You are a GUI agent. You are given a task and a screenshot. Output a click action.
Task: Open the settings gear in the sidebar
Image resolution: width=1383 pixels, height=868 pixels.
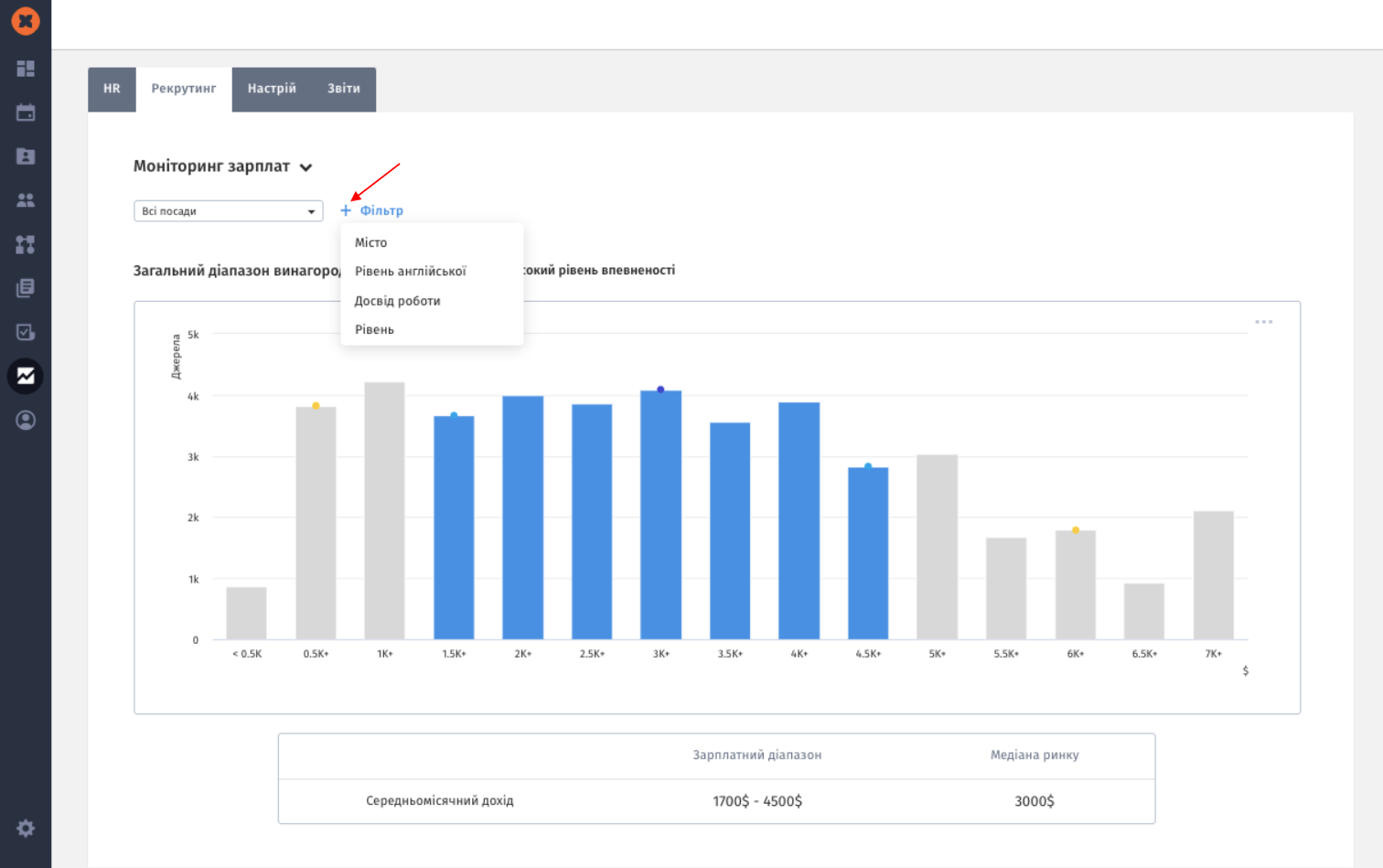click(x=26, y=828)
